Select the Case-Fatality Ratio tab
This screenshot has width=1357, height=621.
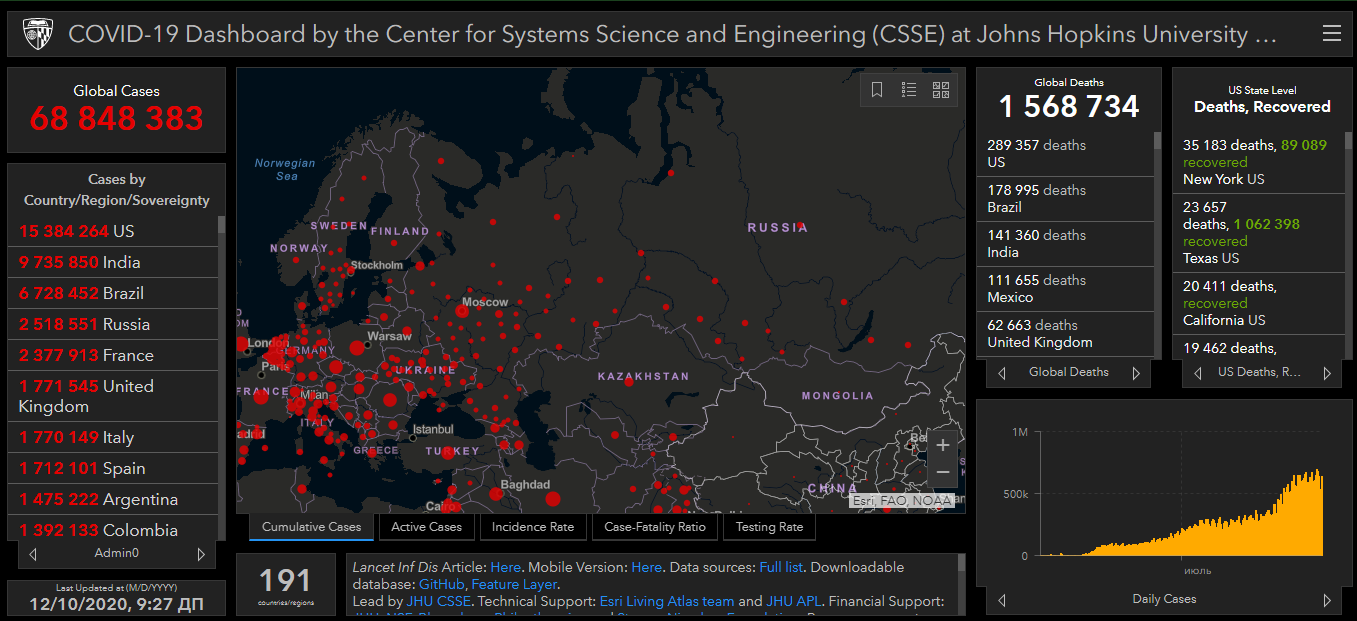click(655, 527)
